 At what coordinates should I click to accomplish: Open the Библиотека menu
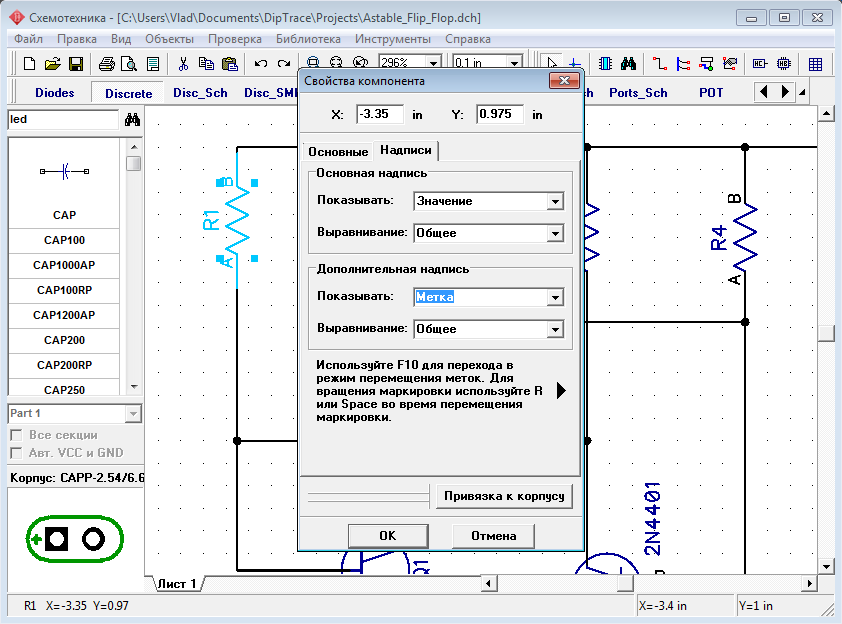(308, 39)
